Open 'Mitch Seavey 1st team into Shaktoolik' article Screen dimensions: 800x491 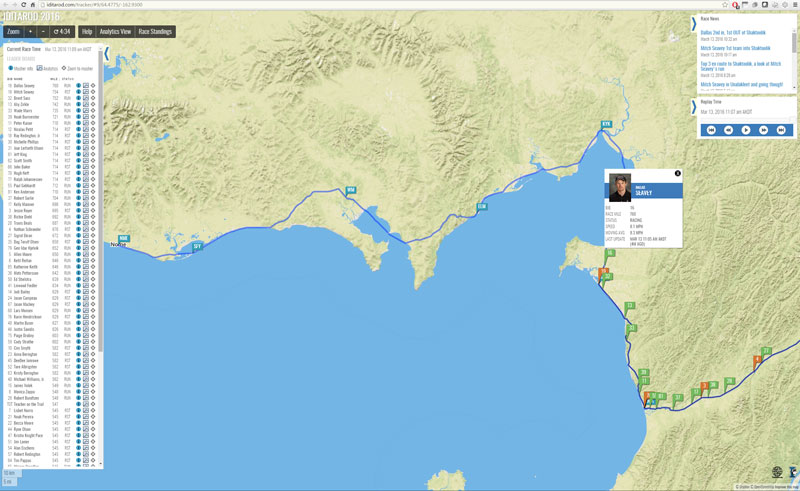(x=734, y=48)
